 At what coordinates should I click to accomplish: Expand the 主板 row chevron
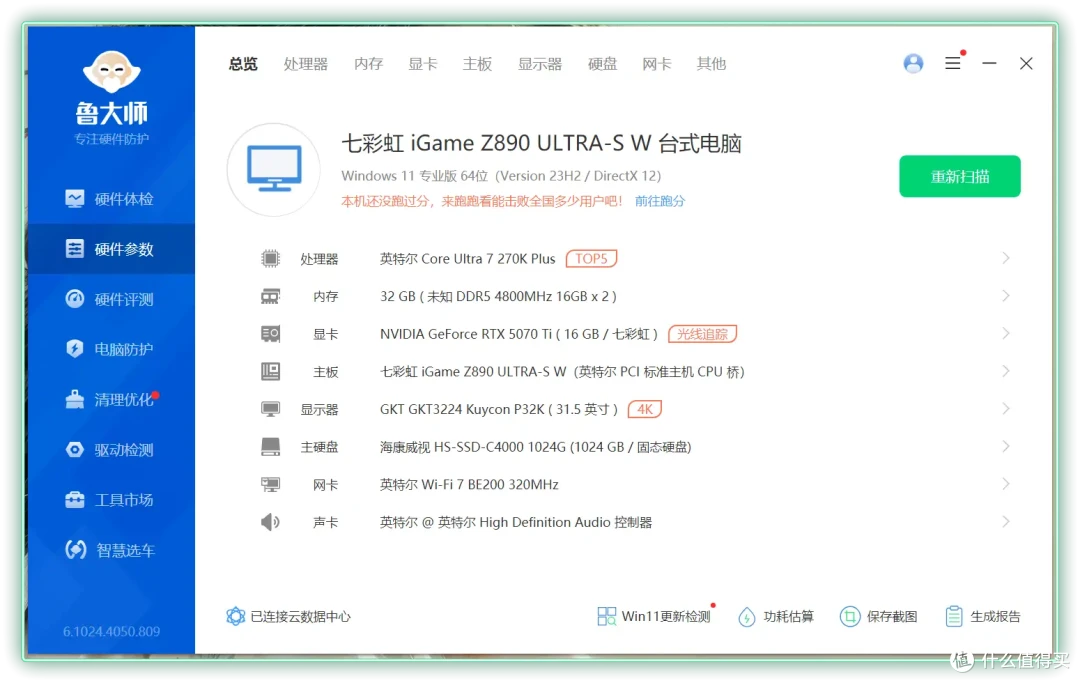tap(1006, 371)
